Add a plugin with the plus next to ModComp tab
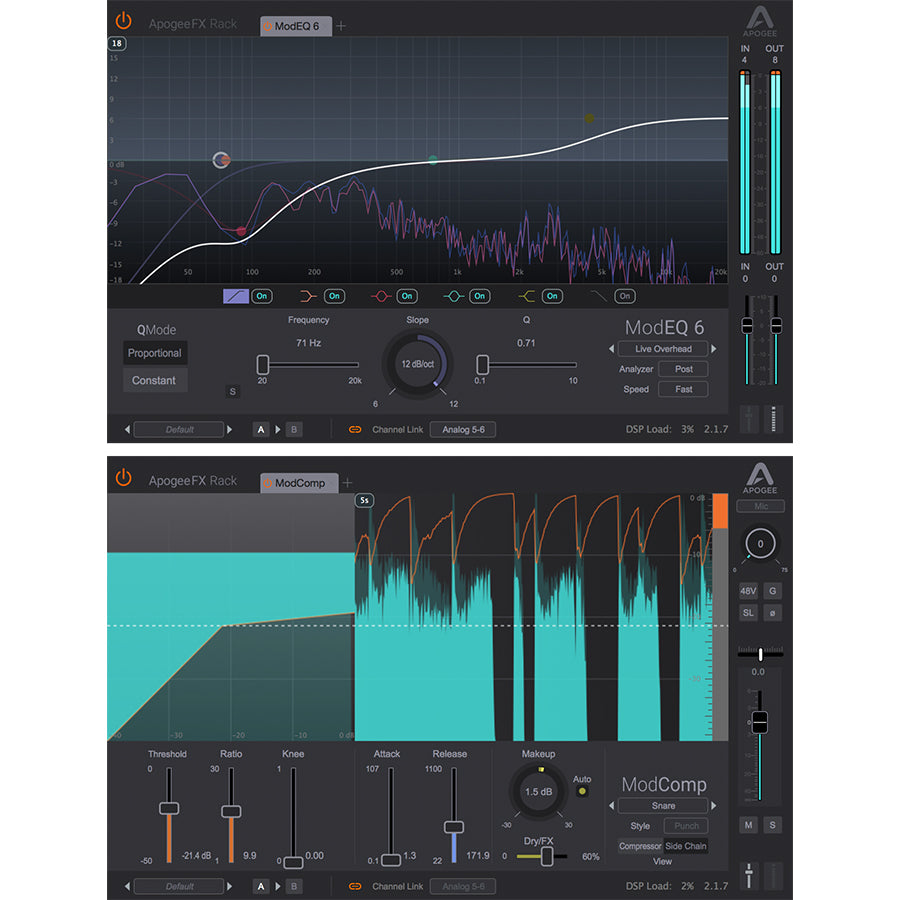The width and height of the screenshot is (900, 900). (347, 482)
